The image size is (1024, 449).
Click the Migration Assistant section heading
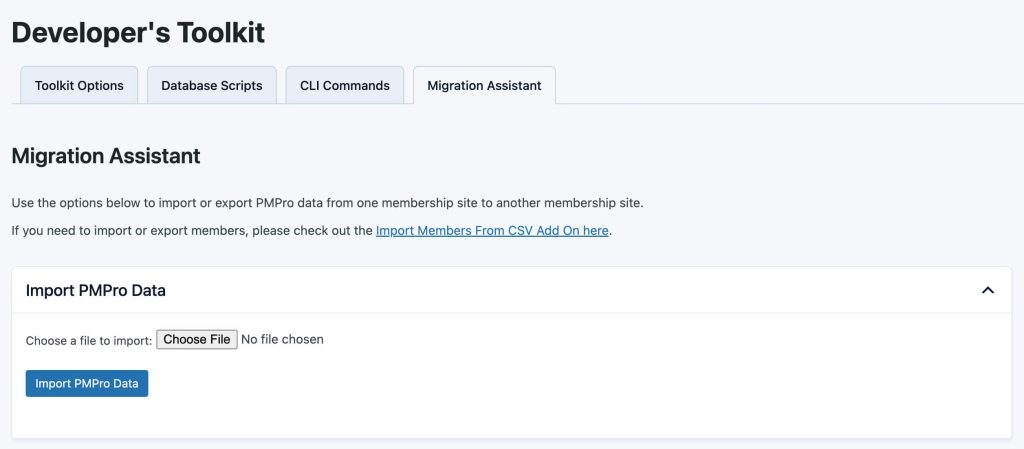pos(106,156)
